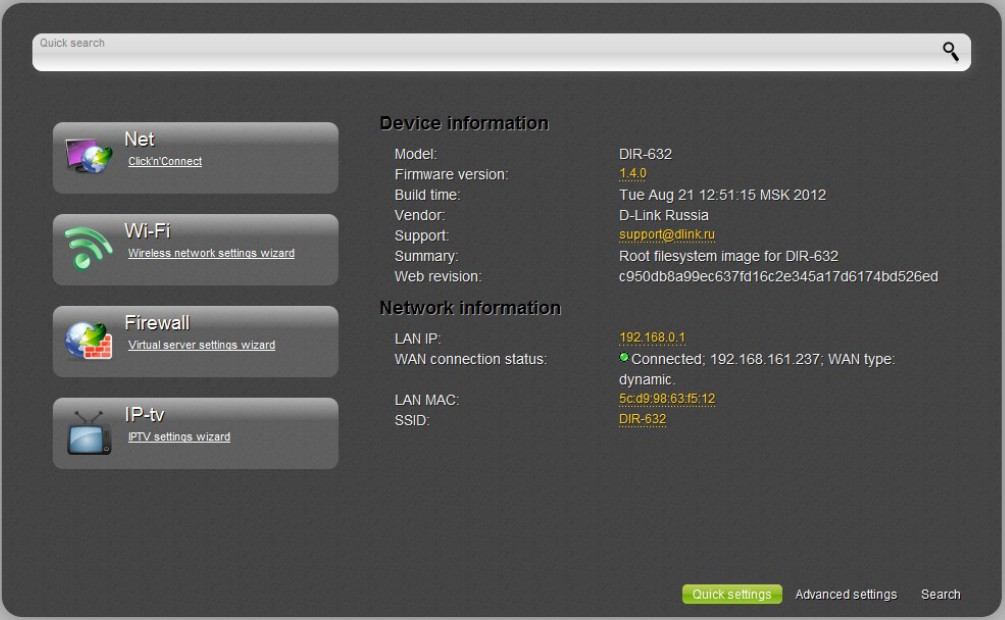
Task: Click the LAN MAC address link
Action: (667, 399)
